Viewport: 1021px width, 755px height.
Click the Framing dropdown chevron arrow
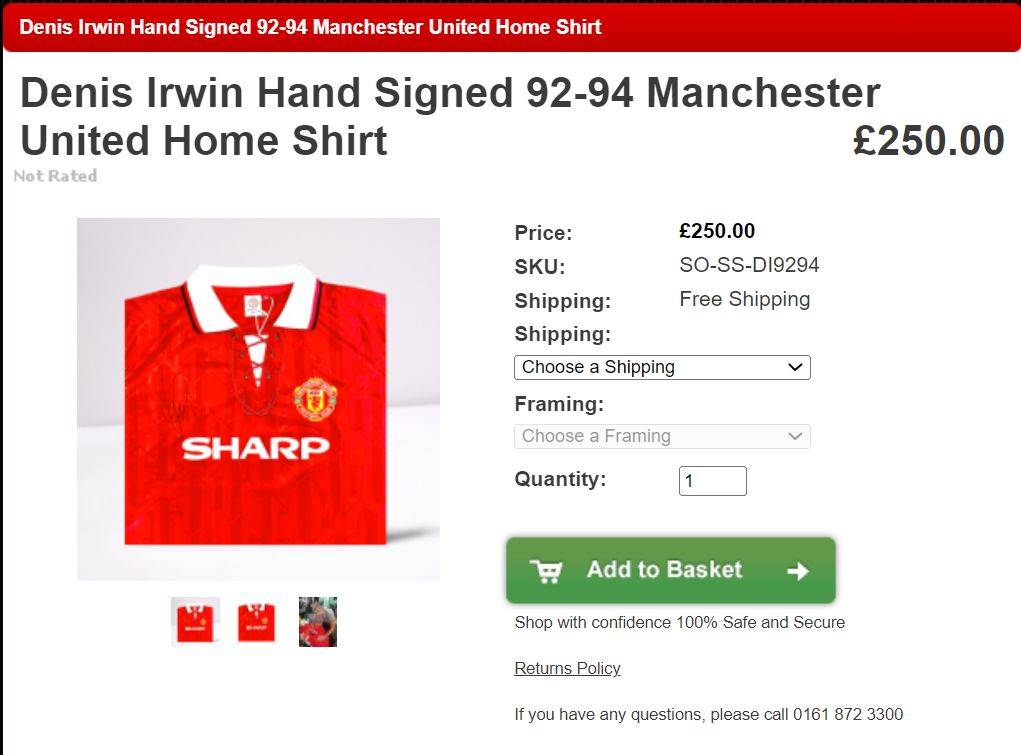(x=795, y=436)
